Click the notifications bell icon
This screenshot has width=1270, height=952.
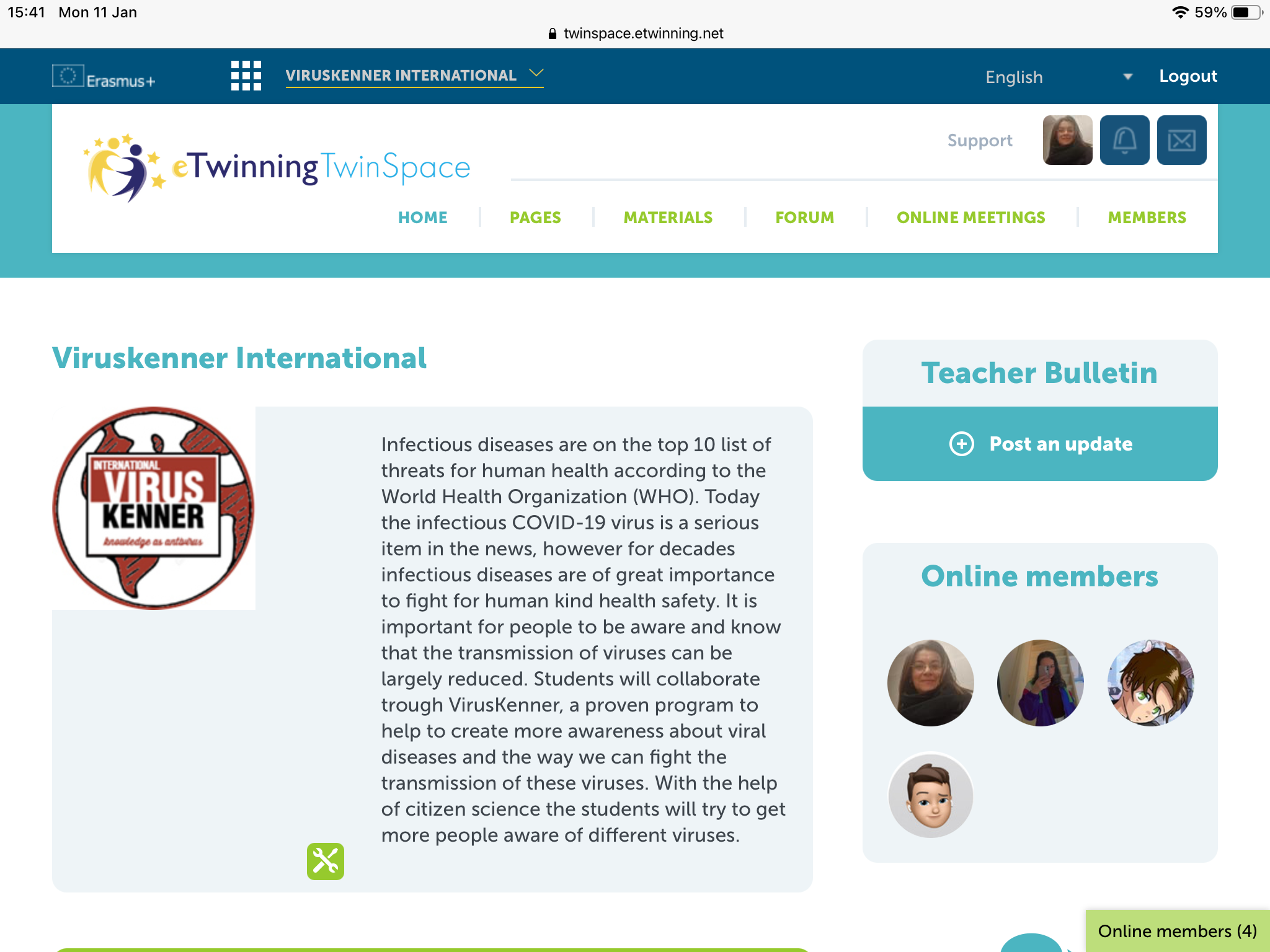click(x=1124, y=140)
